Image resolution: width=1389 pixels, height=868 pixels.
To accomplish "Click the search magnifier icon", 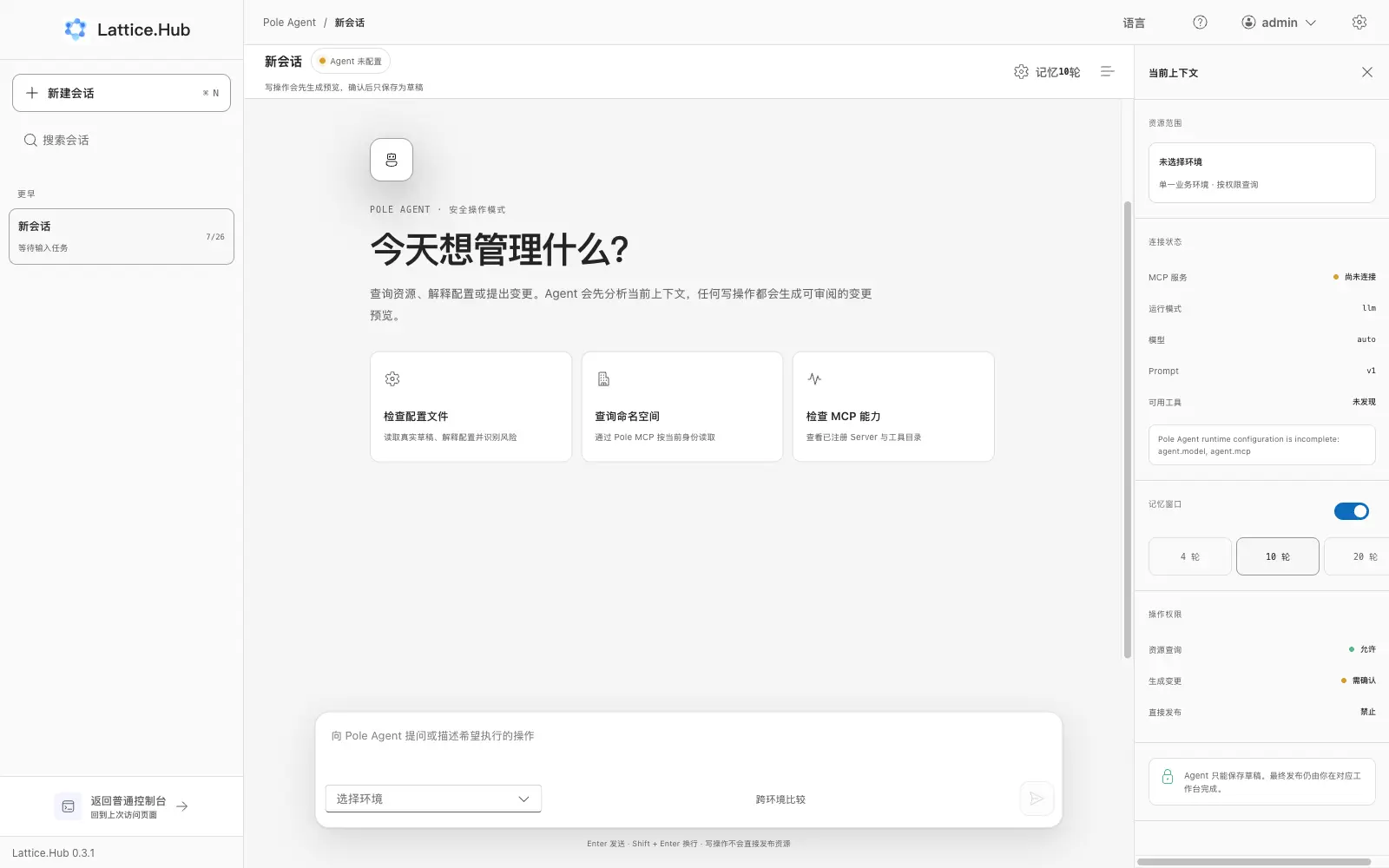I will 30,140.
